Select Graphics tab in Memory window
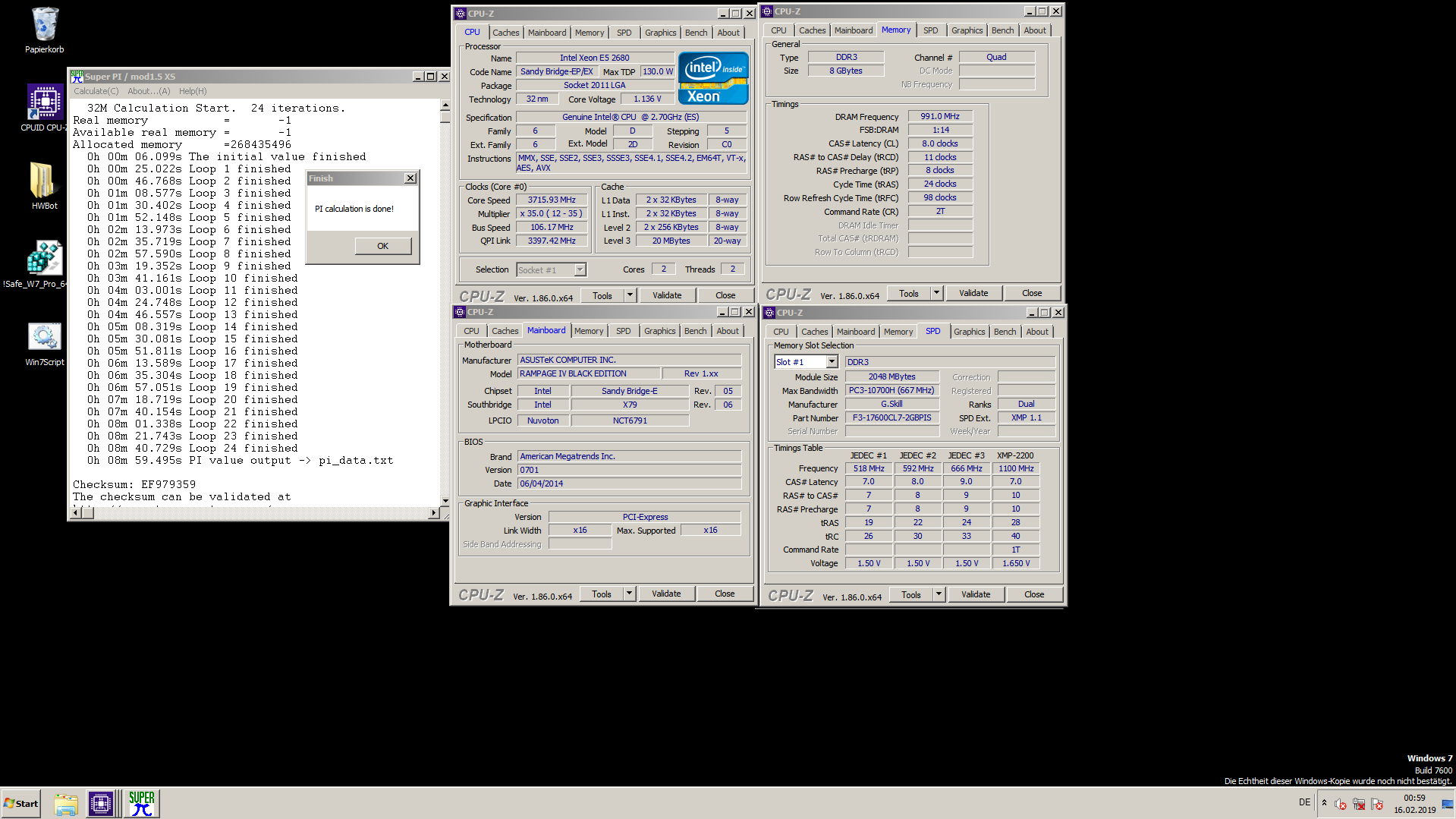The height and width of the screenshot is (819, 1456). (967, 30)
